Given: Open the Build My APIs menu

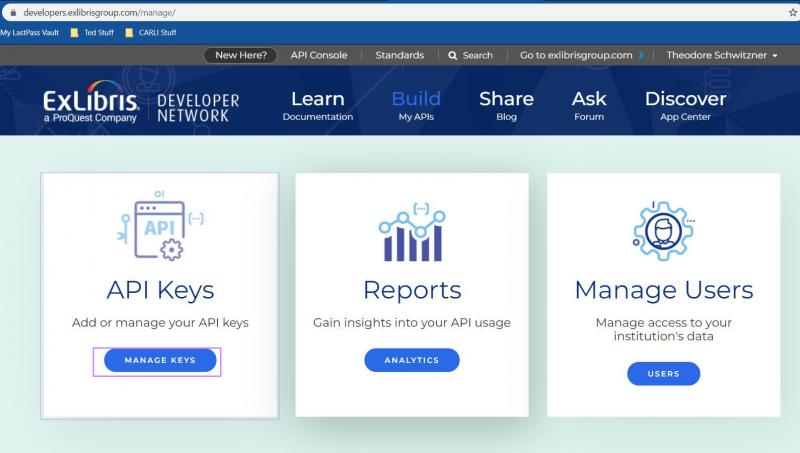Looking at the screenshot, I should click(416, 106).
